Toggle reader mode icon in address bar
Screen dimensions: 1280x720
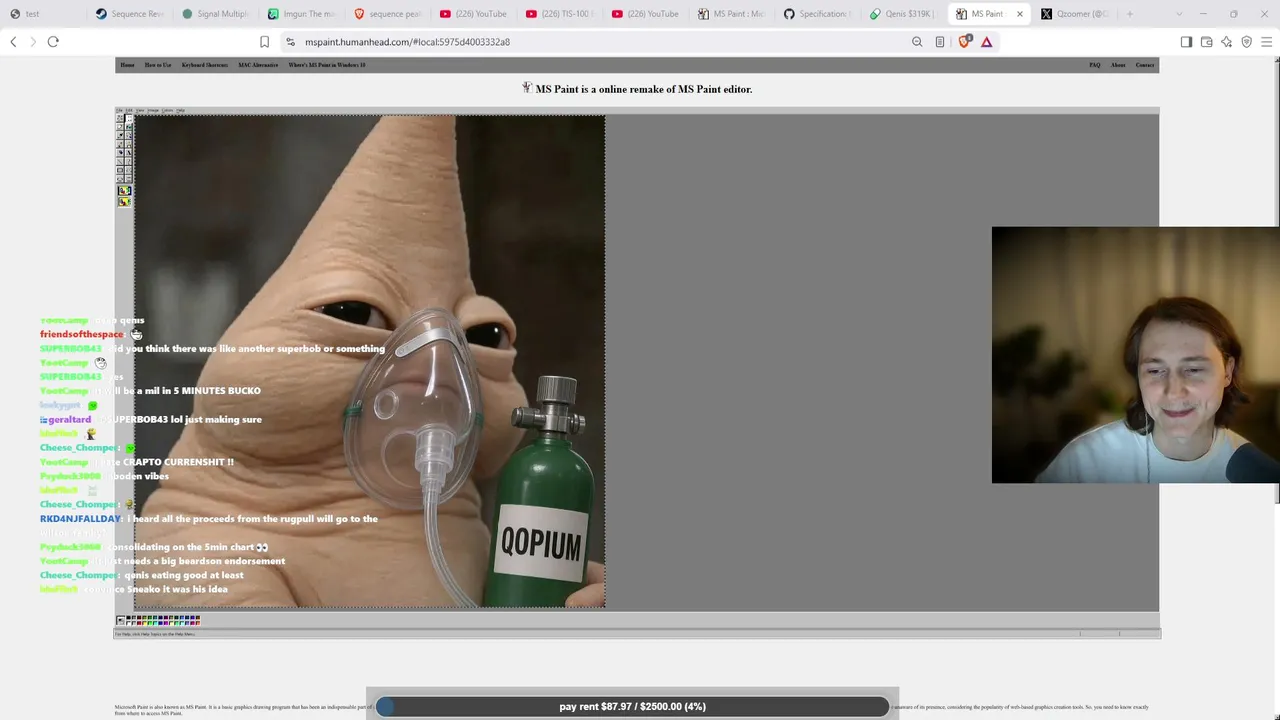(940, 42)
